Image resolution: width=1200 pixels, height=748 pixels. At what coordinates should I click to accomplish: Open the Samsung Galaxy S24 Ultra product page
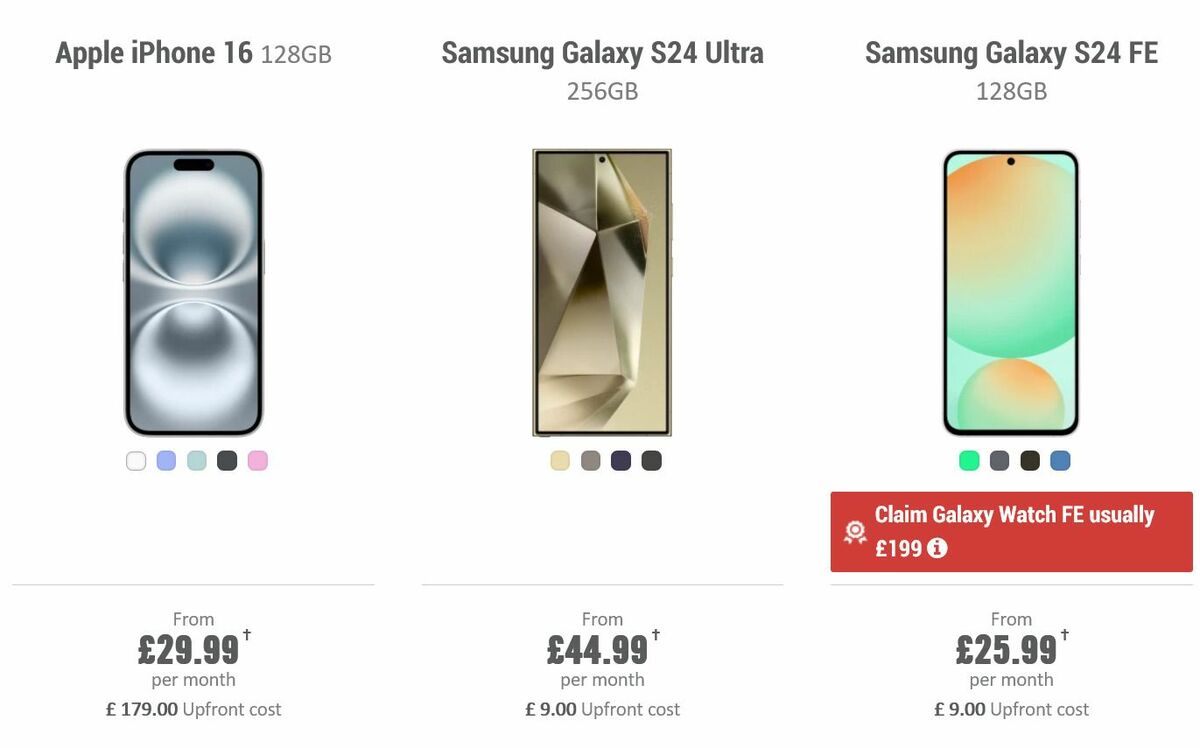(x=602, y=53)
